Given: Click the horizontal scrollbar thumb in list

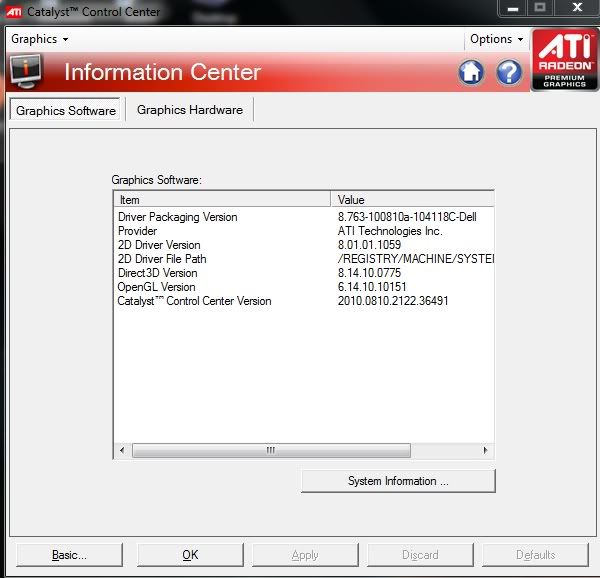Looking at the screenshot, I should pos(271,450).
